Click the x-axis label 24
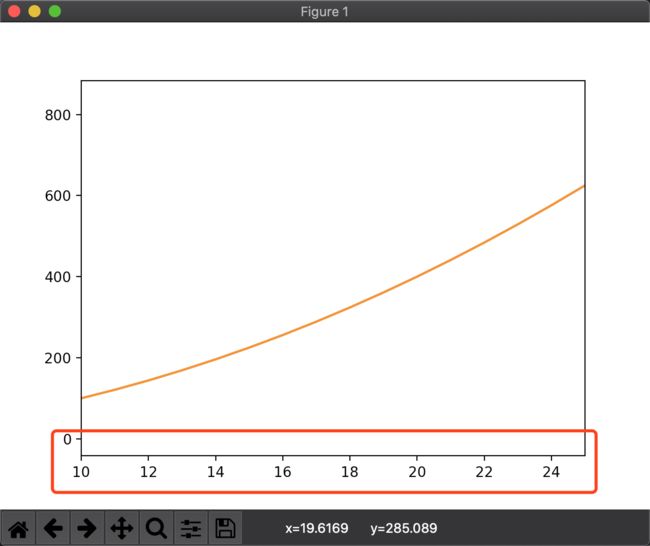Image resolution: width=650 pixels, height=546 pixels. coord(551,472)
